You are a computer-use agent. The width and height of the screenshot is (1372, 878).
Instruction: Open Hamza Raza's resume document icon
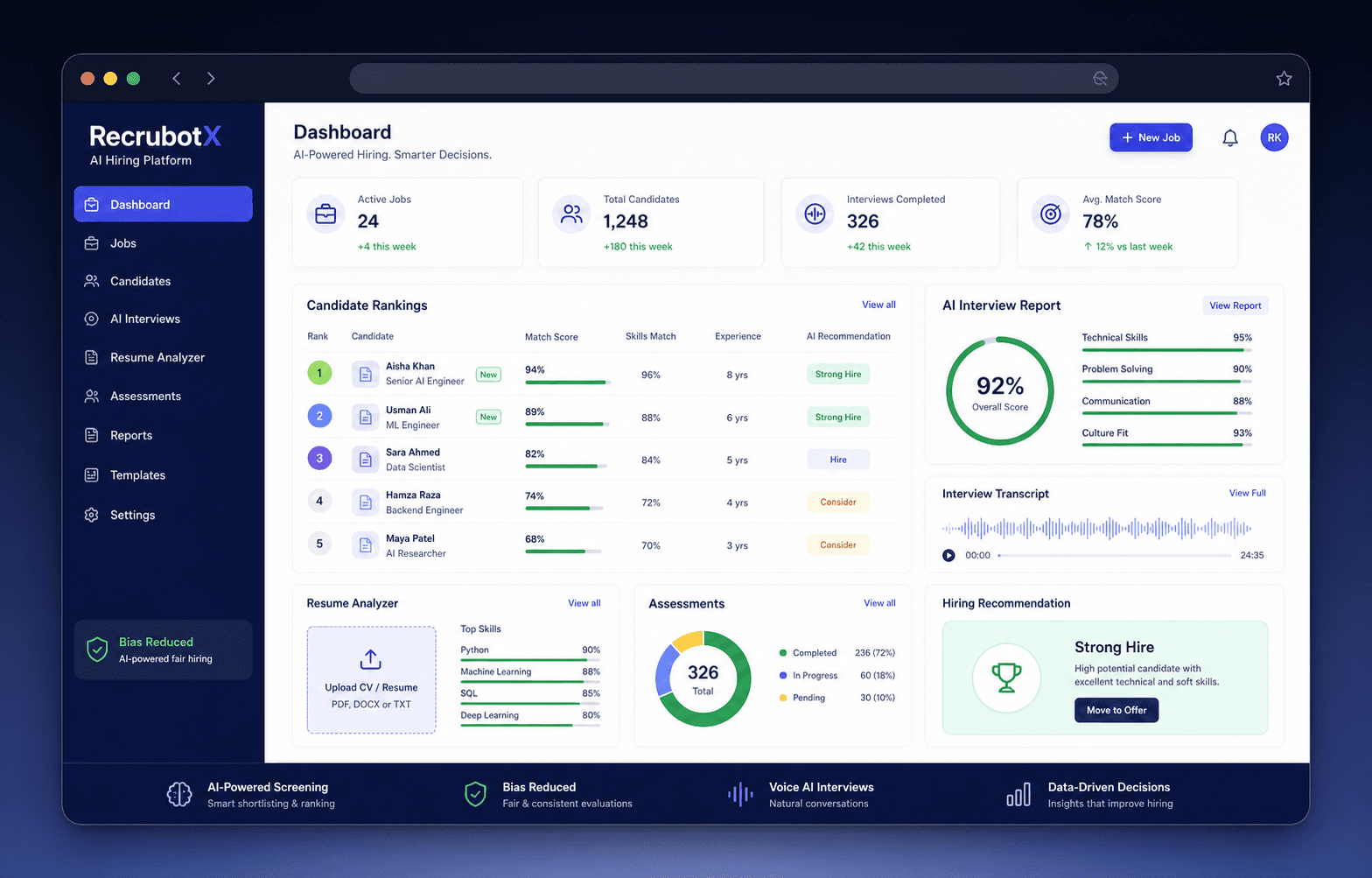click(365, 502)
